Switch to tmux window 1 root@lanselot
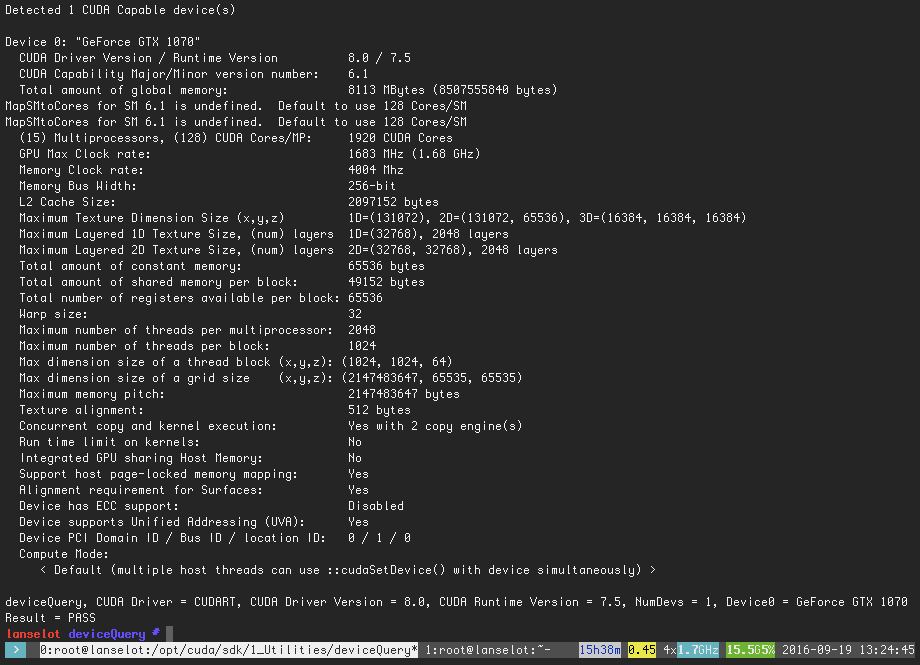 (488, 650)
